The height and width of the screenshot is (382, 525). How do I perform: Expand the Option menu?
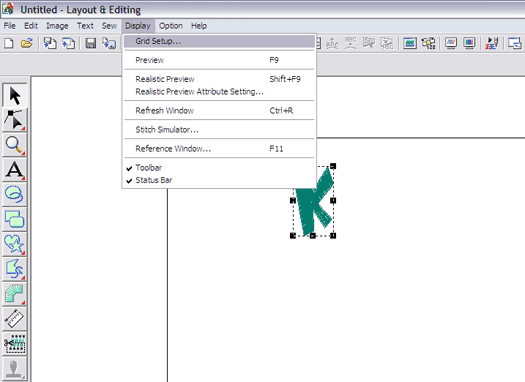coord(171,26)
